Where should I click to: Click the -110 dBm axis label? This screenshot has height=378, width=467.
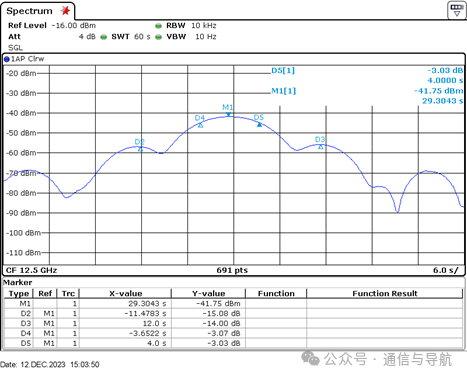pos(23,253)
